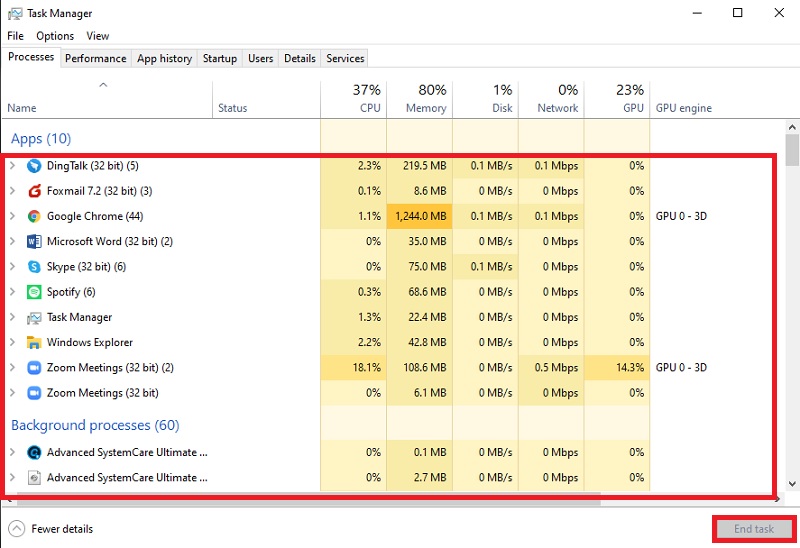This screenshot has height=548, width=800.
Task: Select the Skype icon in list
Action: [34, 267]
